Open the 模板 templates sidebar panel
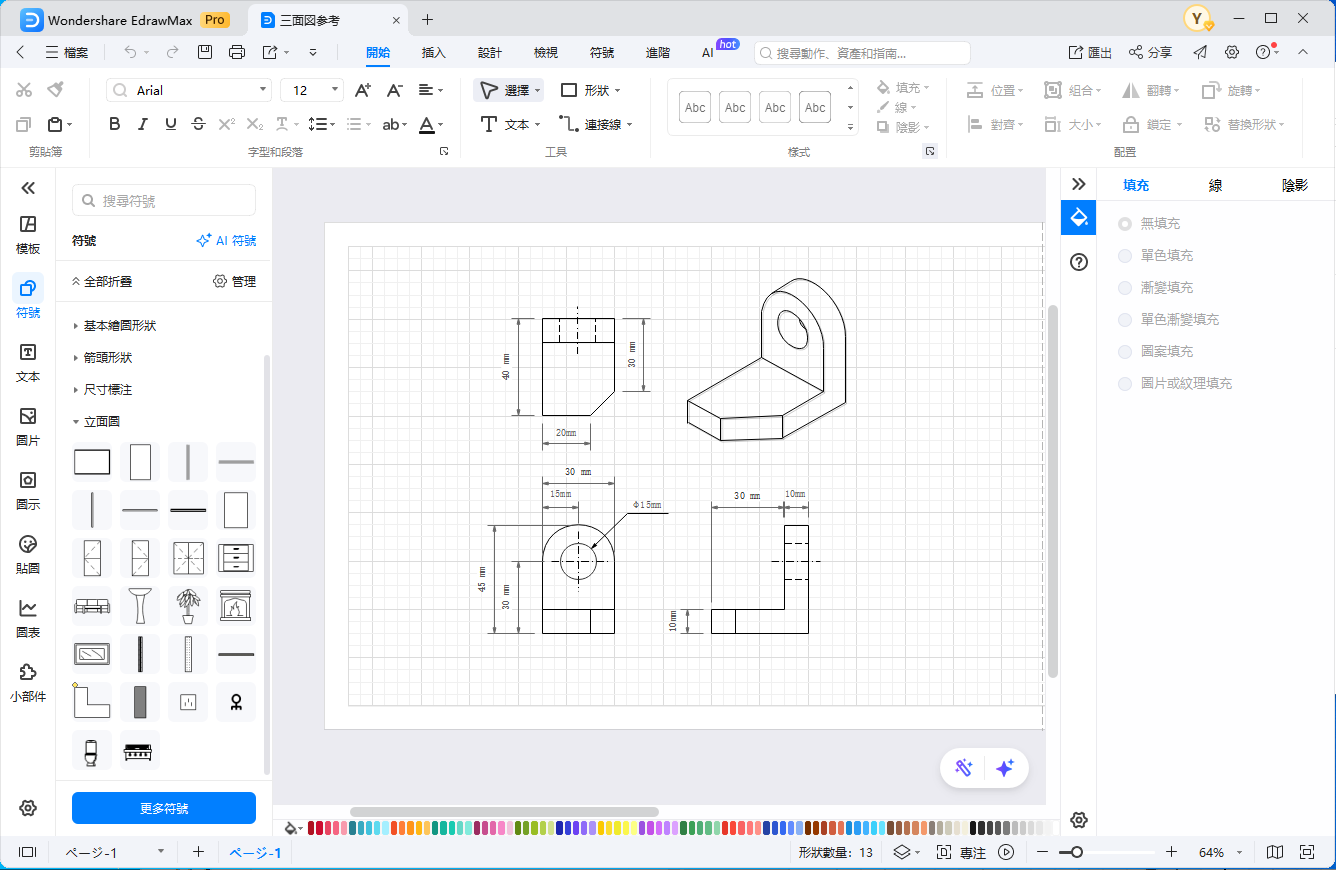Screen dimensions: 1336x870 pos(28,233)
